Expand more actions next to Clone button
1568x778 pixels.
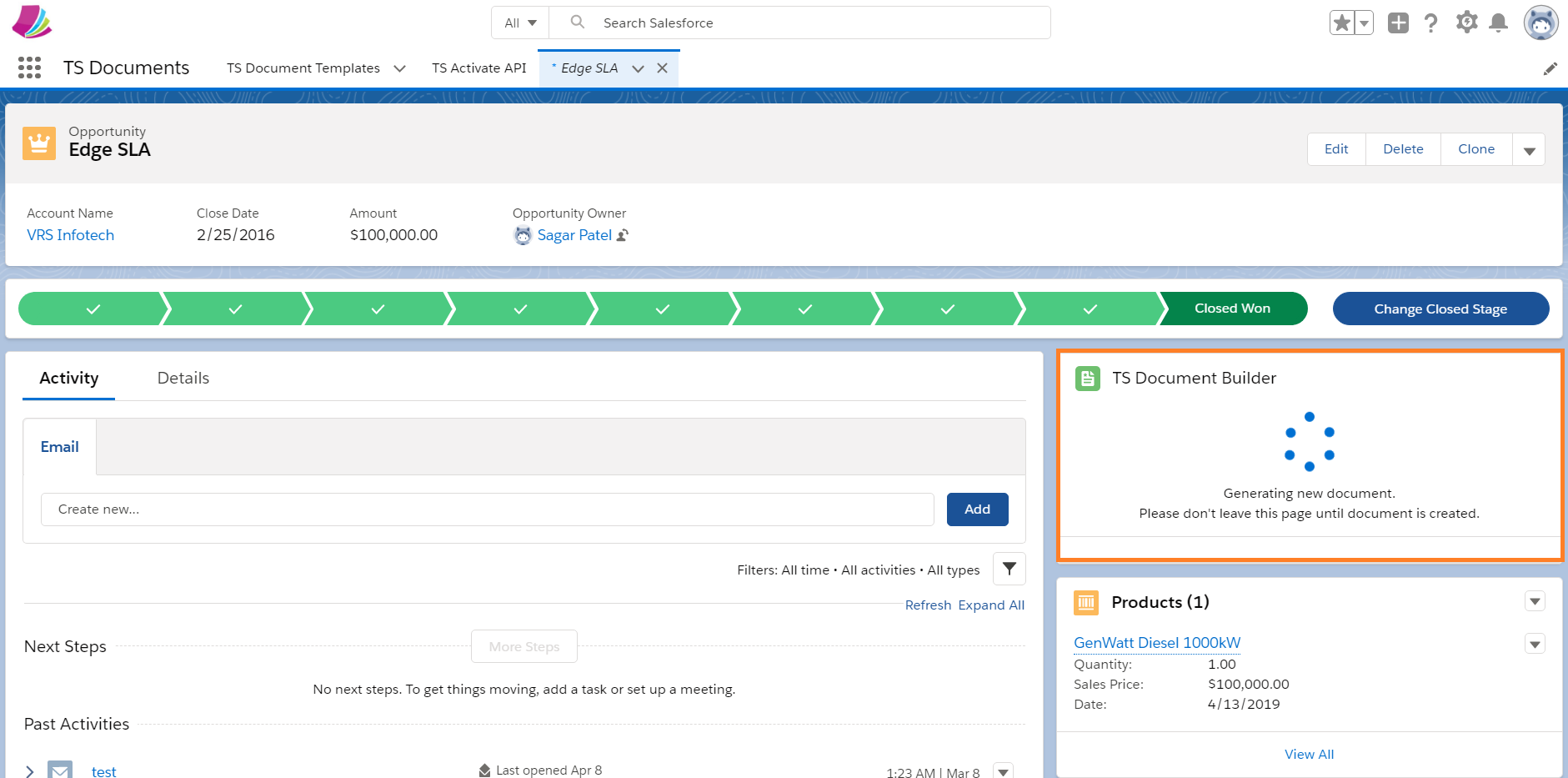pos(1529,150)
